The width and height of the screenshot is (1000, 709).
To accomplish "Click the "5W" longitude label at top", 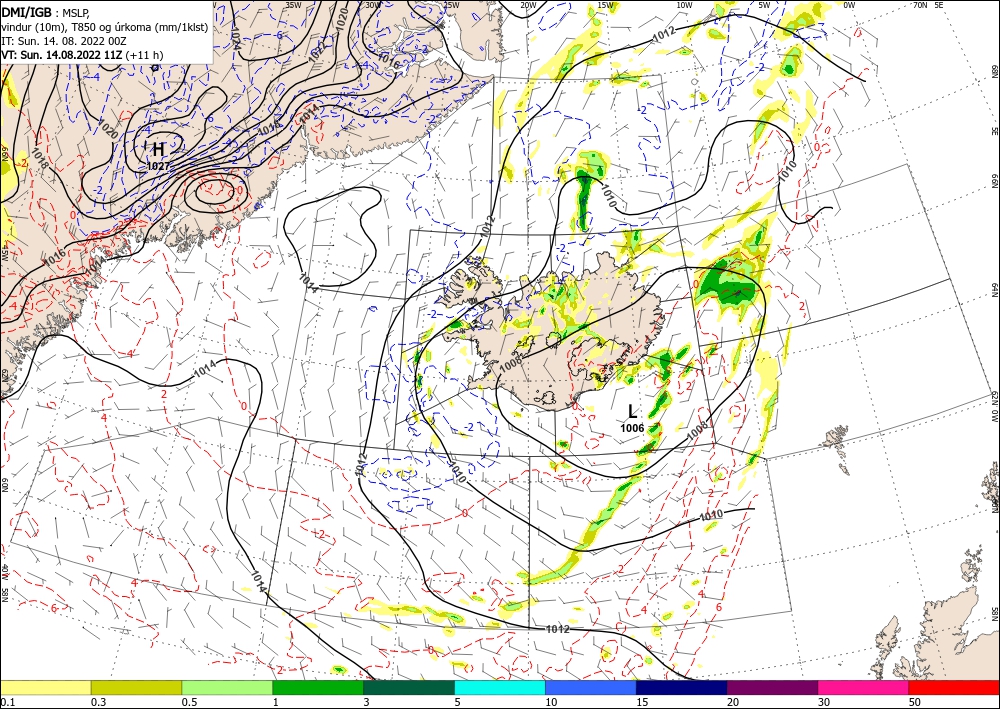I will (x=765, y=4).
